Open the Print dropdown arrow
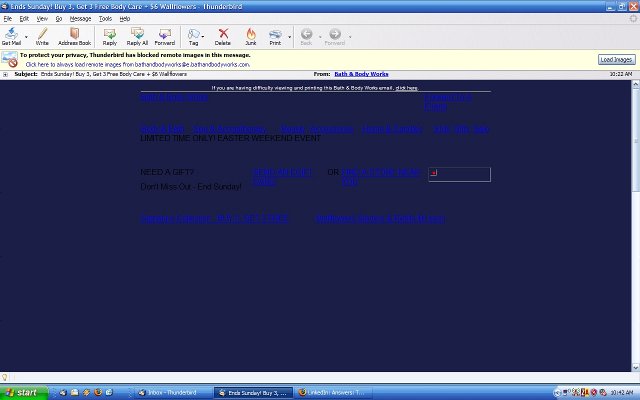The image size is (640, 400). (x=289, y=37)
